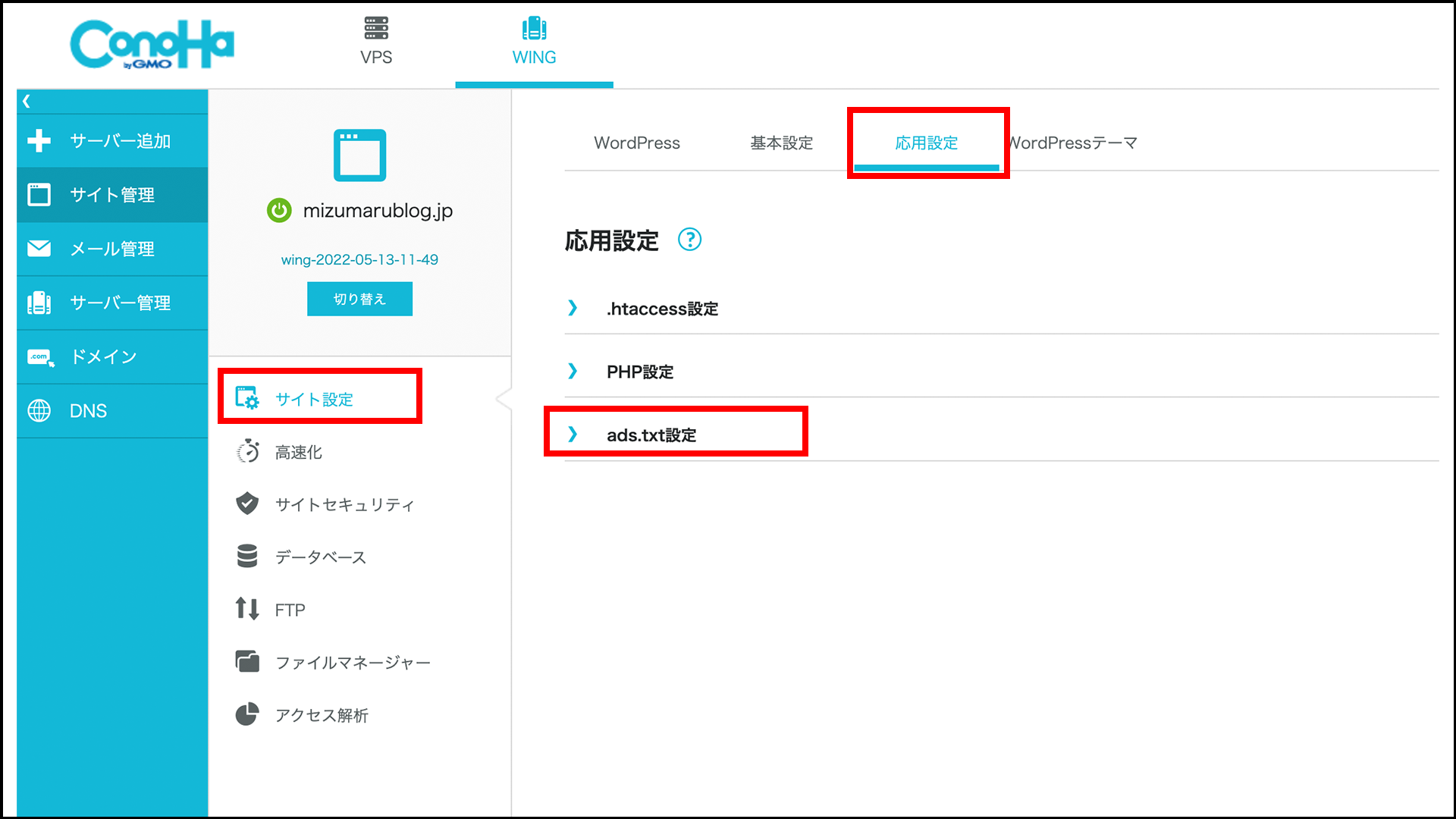Click the shield icon for サイトセキュリティ
Viewport: 1456px width, 819px height.
[x=247, y=504]
